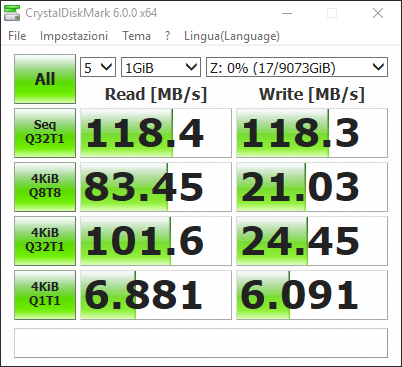Minimize the CrystalDiskMark window

[287, 13]
